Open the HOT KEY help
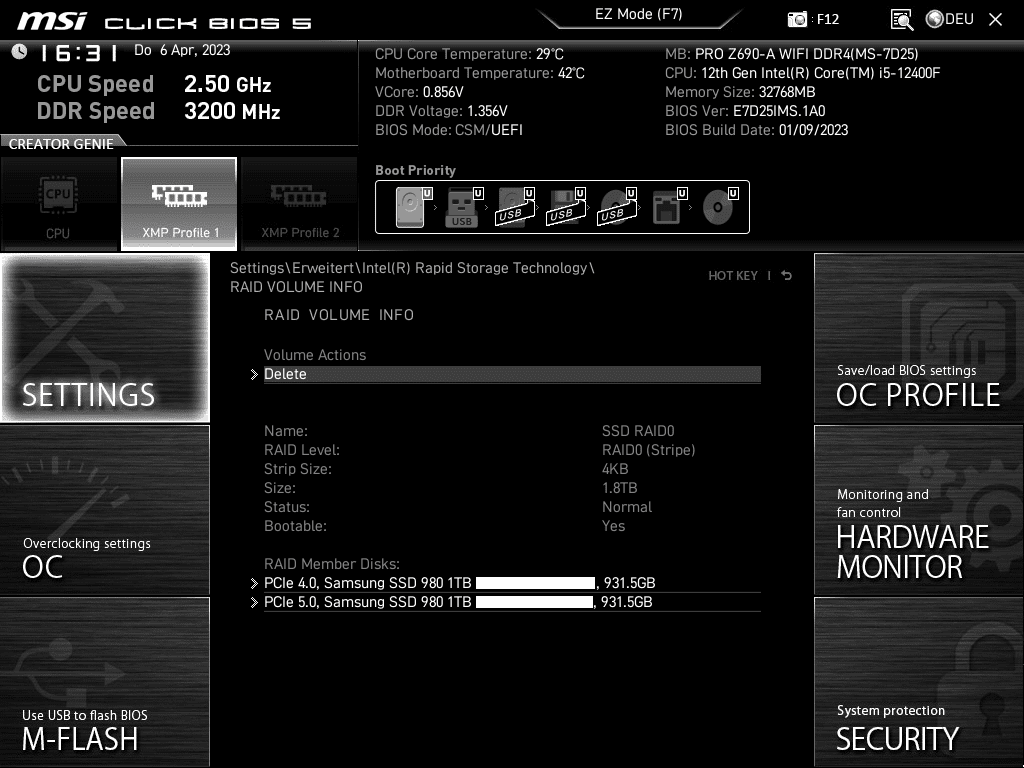1024x768 pixels. point(733,276)
